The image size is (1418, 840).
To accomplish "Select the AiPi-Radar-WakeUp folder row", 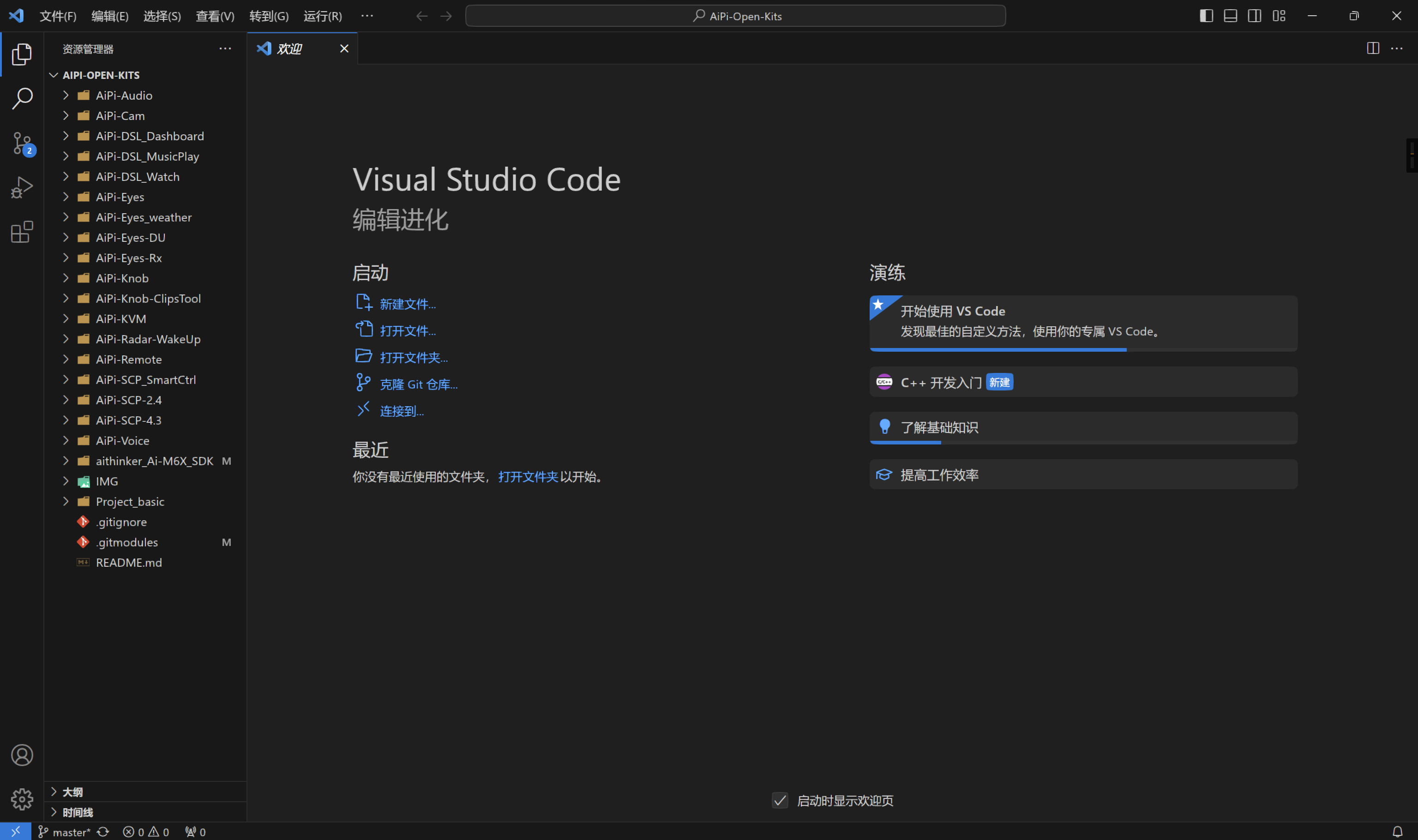I will point(146,339).
